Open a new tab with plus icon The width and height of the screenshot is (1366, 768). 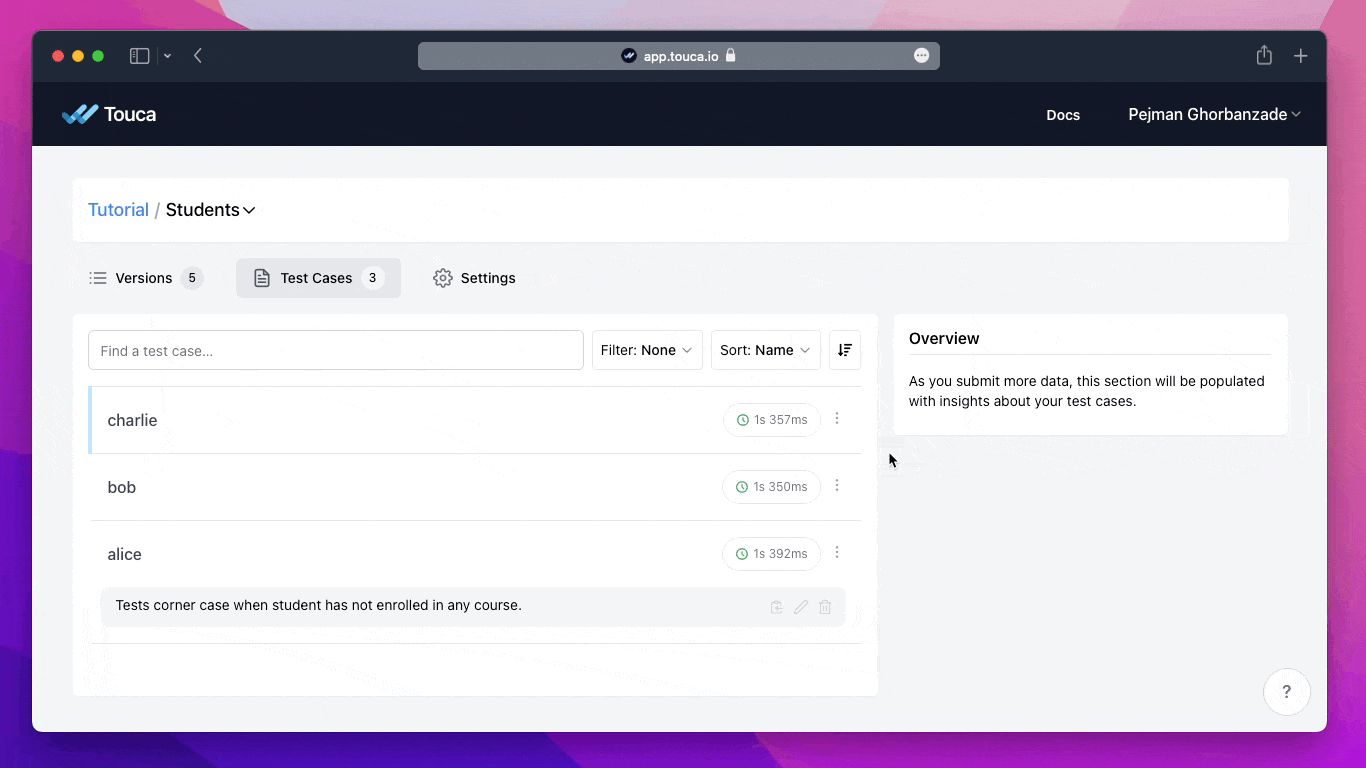pyautogui.click(x=1300, y=56)
